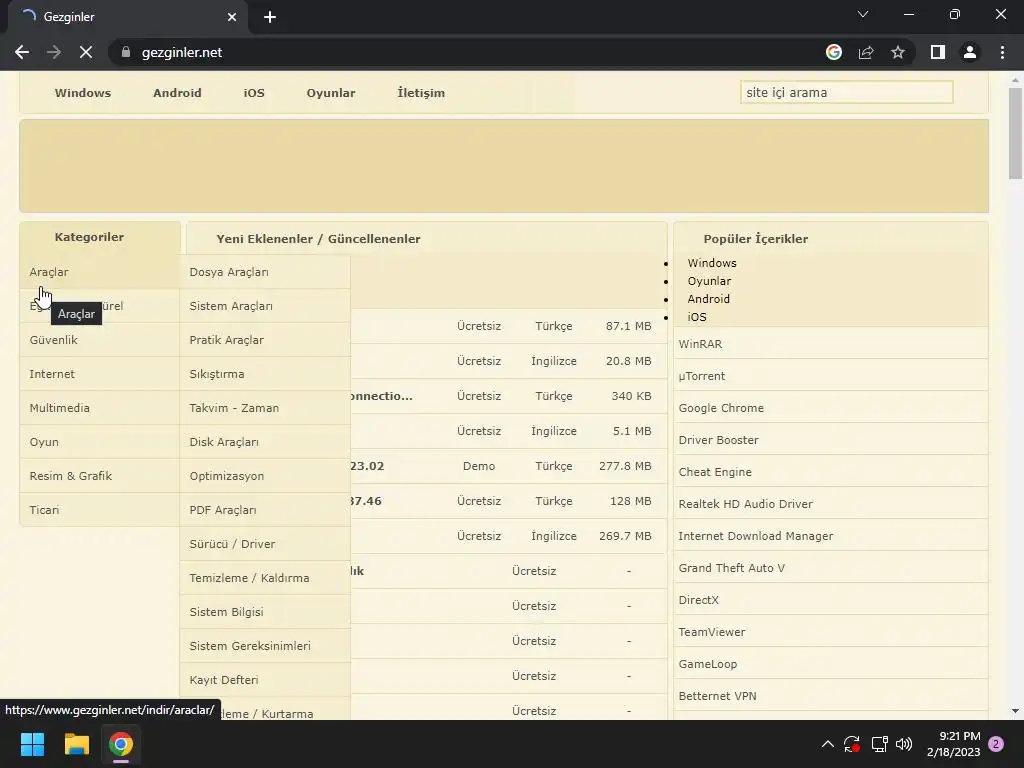The image size is (1024, 768).
Task: Go back with the browser back arrow
Action: [22, 52]
